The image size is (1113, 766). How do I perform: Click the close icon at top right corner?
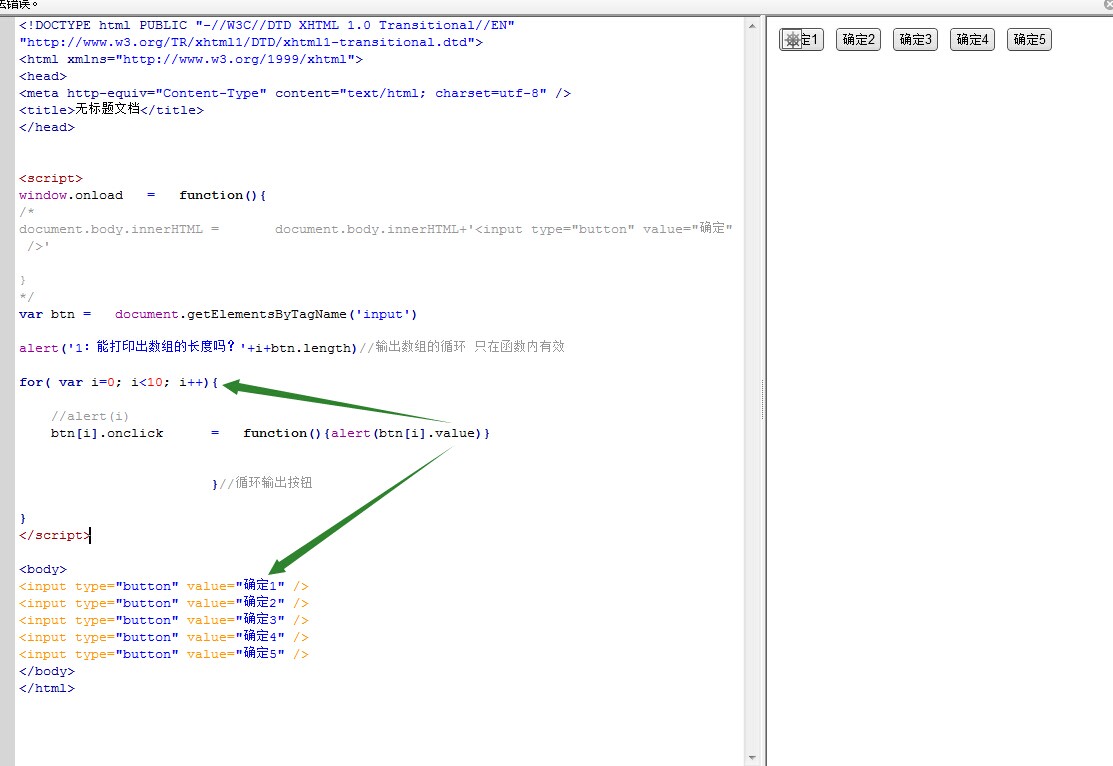(x=1108, y=5)
